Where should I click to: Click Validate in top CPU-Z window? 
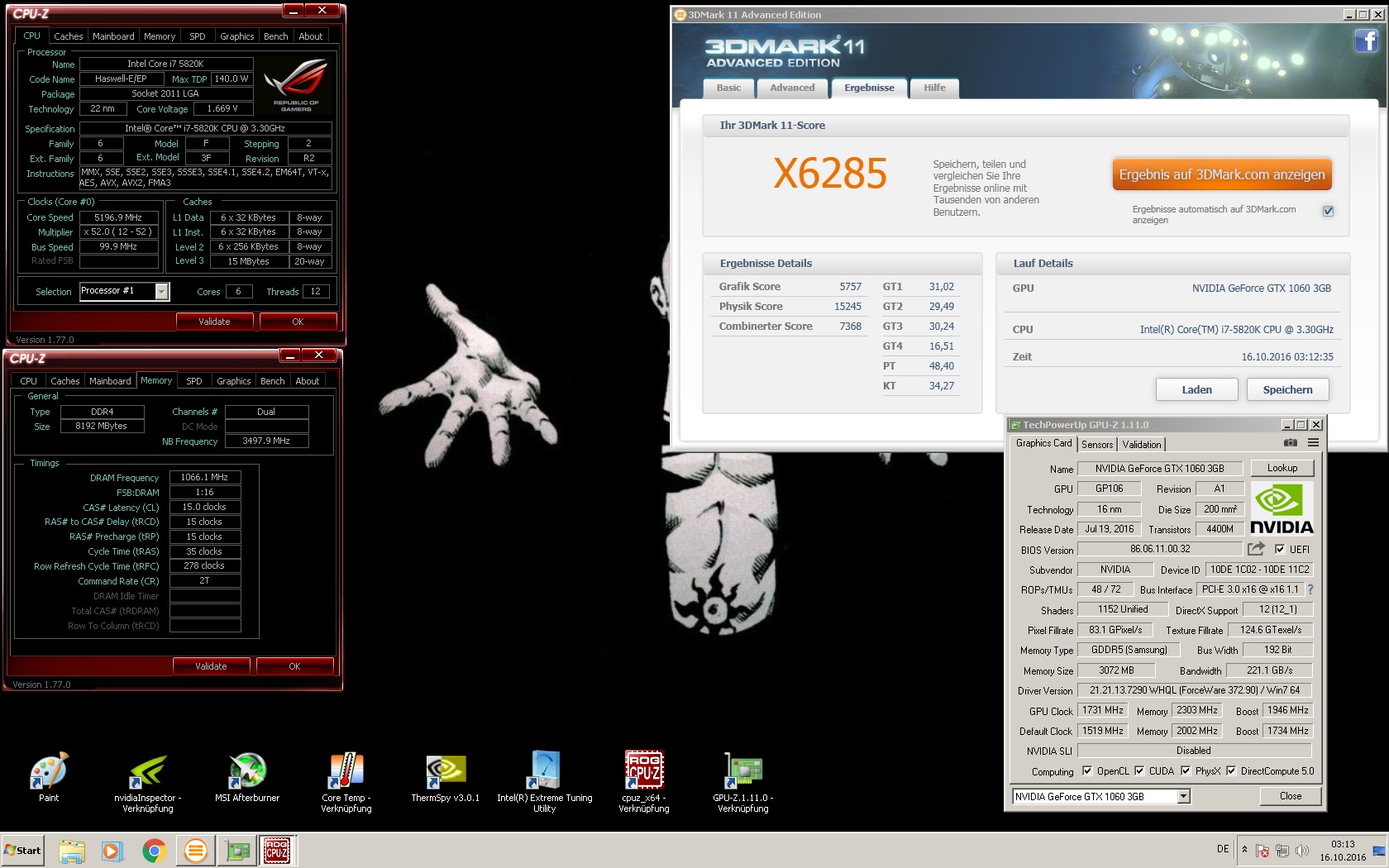[214, 322]
